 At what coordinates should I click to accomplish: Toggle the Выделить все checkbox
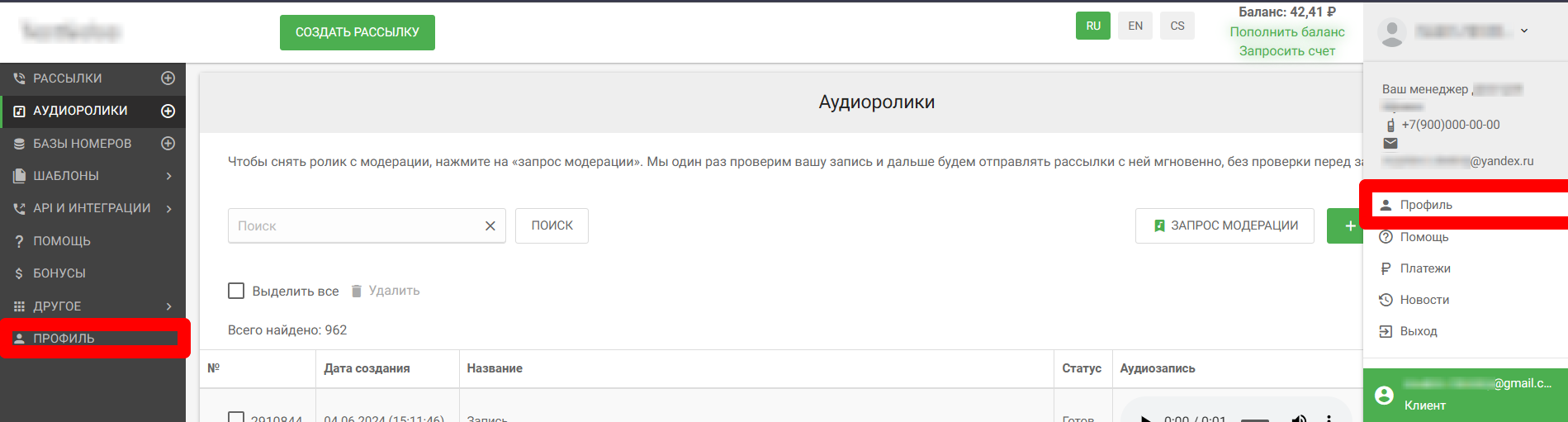tap(236, 291)
